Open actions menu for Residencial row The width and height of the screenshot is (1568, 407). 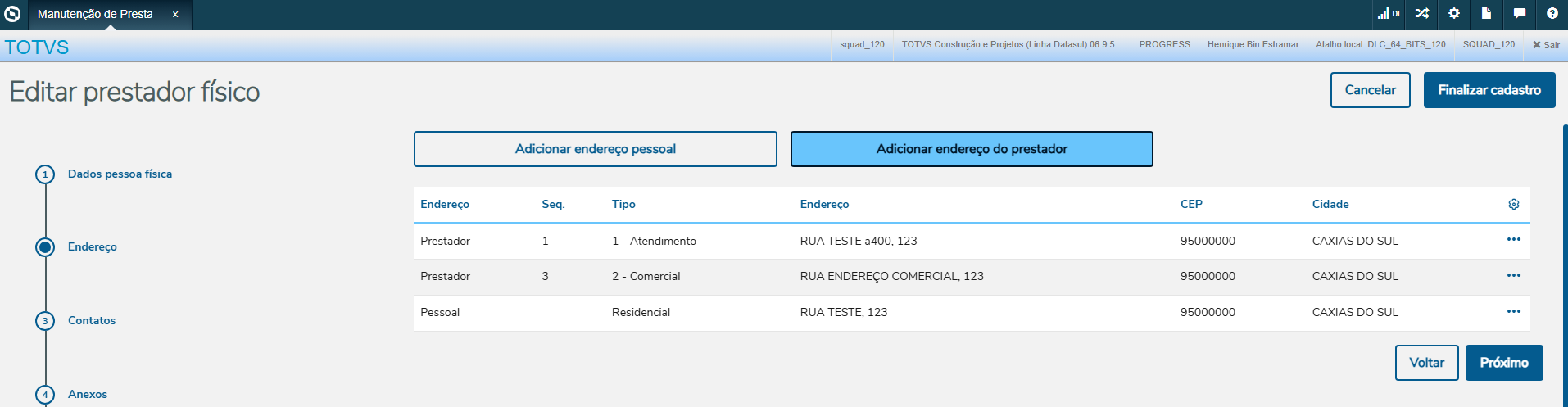(1514, 312)
